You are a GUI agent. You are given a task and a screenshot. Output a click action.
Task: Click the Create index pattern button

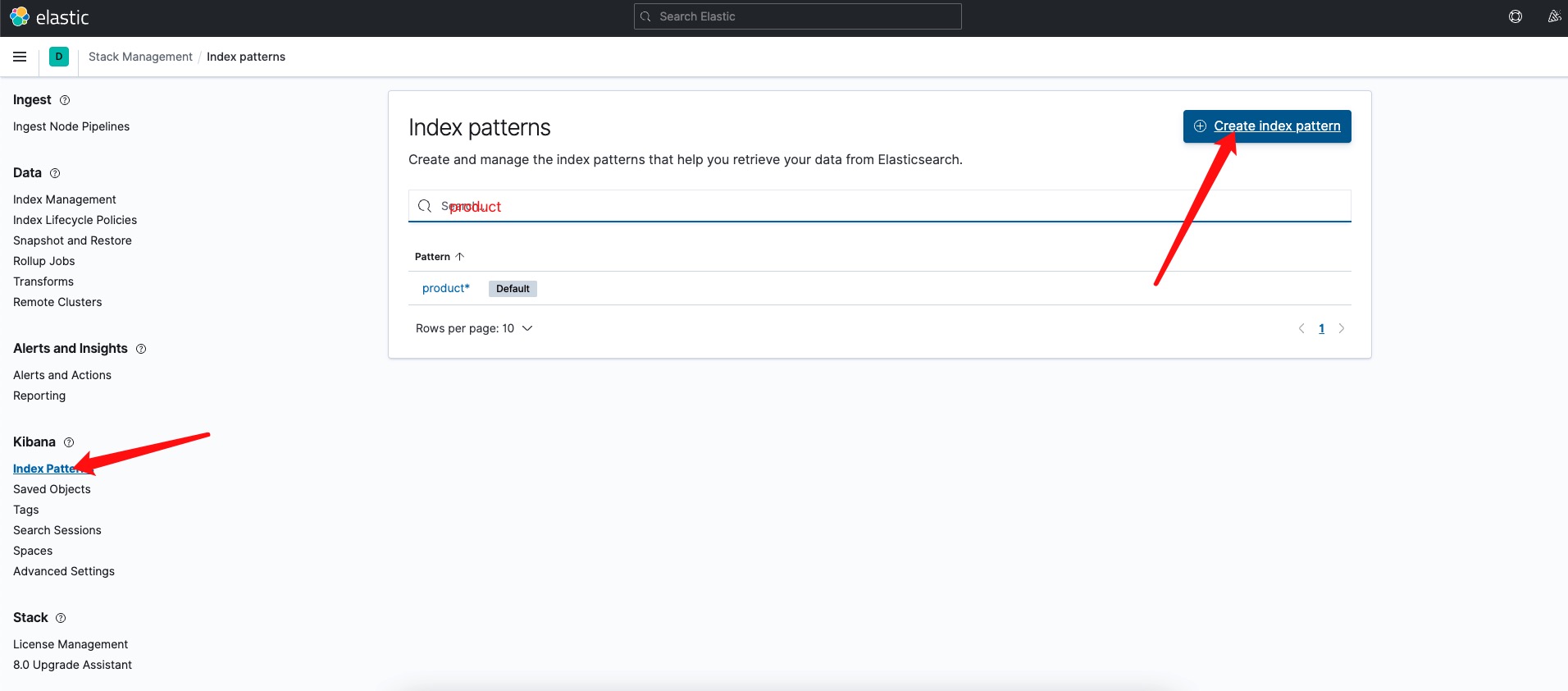tap(1267, 126)
